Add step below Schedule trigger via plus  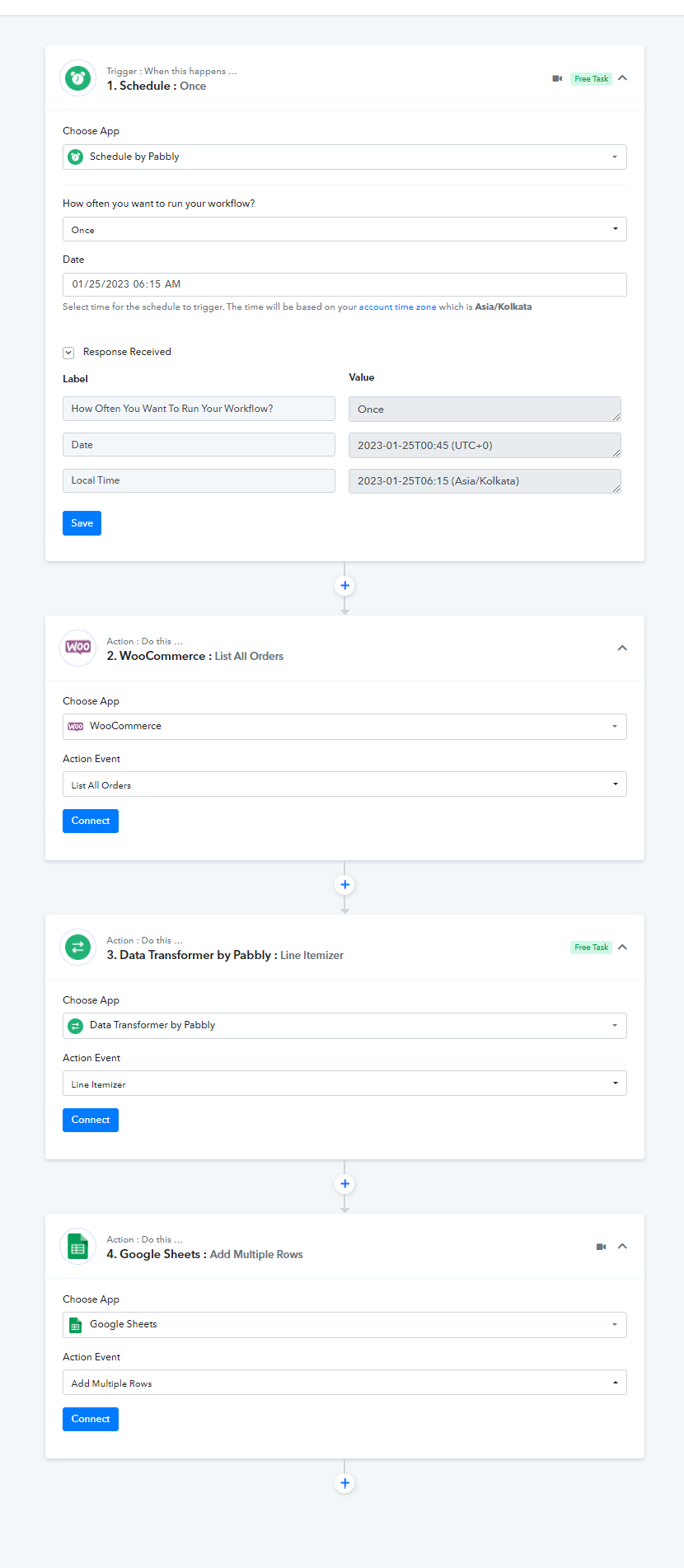[x=344, y=586]
